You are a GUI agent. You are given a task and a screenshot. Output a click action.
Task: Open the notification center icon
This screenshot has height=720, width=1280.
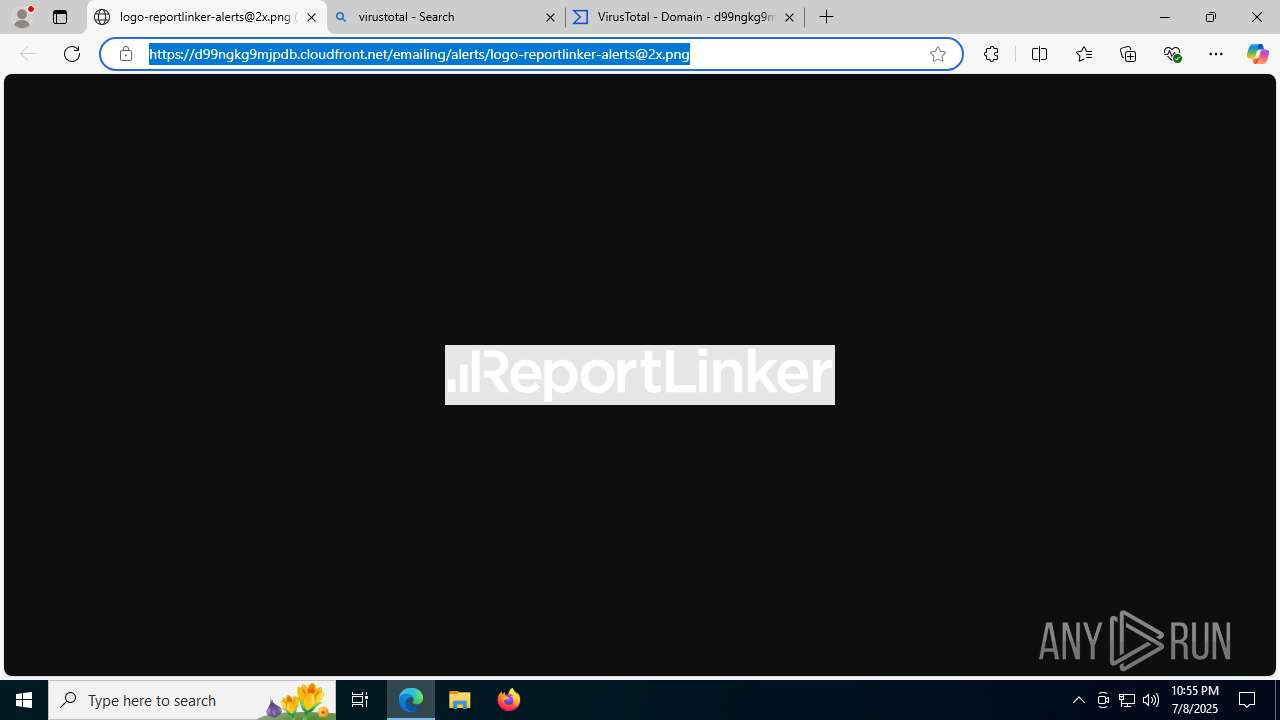(1248, 700)
